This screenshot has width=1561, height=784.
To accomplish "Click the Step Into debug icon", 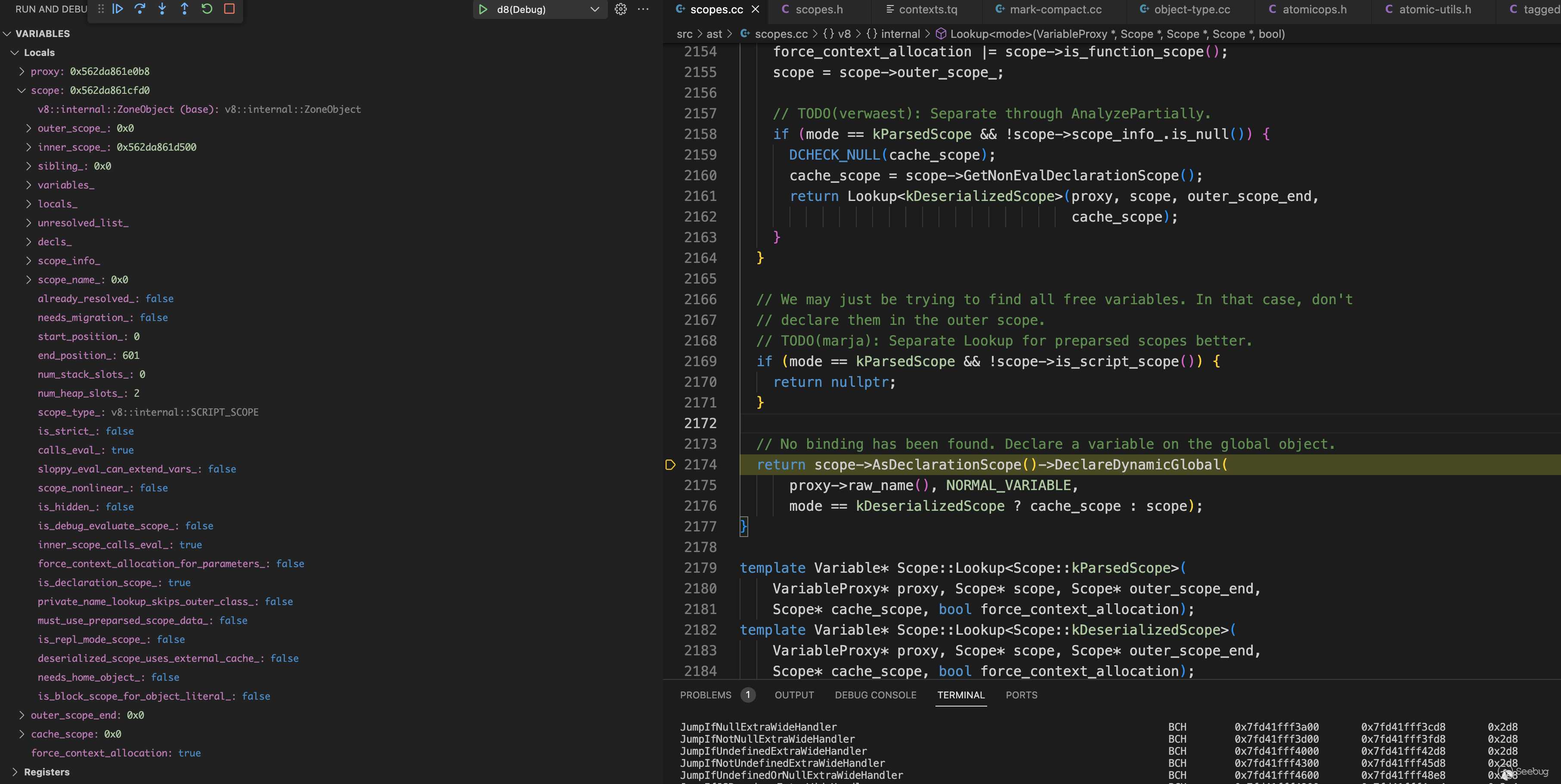I will tap(162, 9).
